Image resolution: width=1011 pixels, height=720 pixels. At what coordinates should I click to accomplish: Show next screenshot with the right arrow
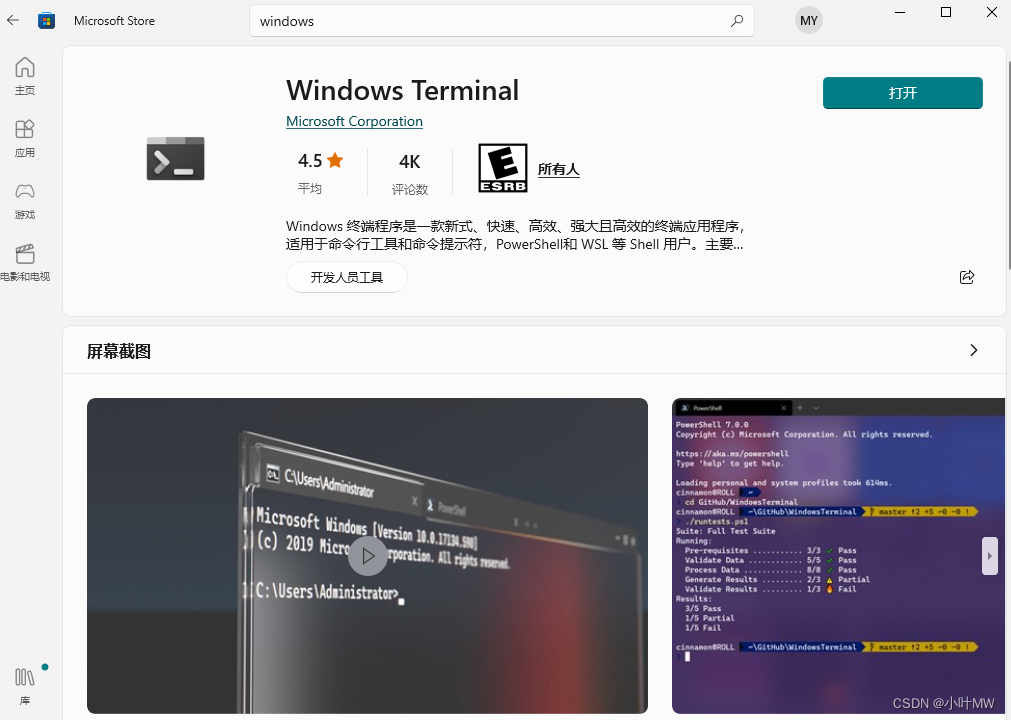click(990, 556)
